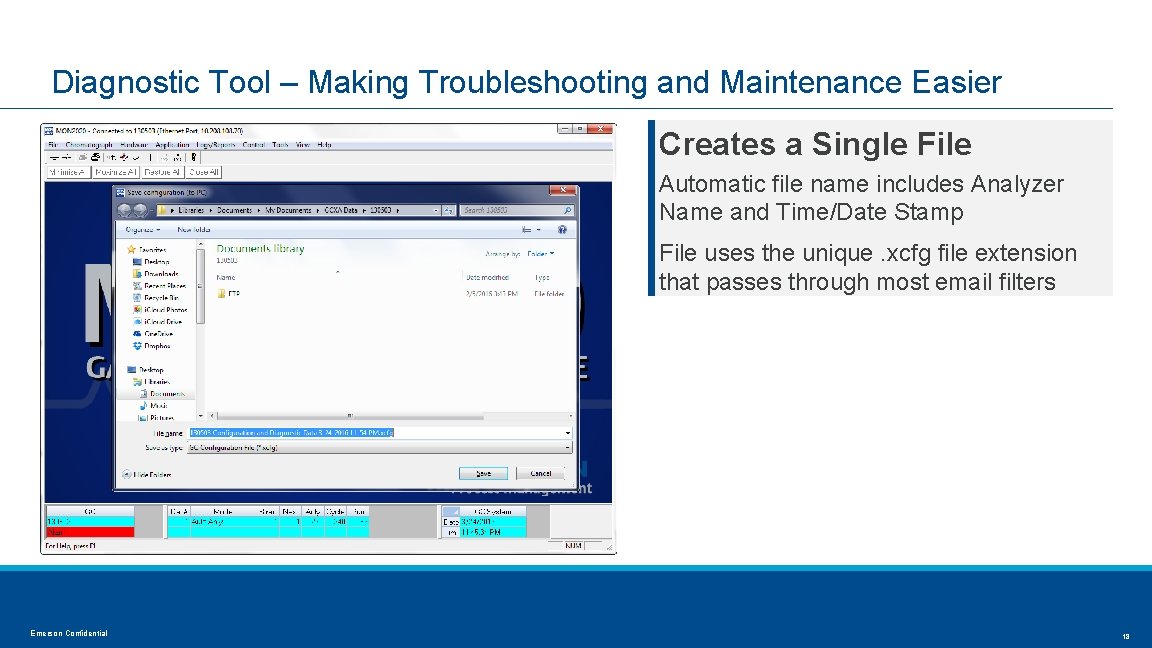Viewport: 1152px width, 648px height.
Task: Click the refresh icon beside the address bar
Action: (x=449, y=210)
